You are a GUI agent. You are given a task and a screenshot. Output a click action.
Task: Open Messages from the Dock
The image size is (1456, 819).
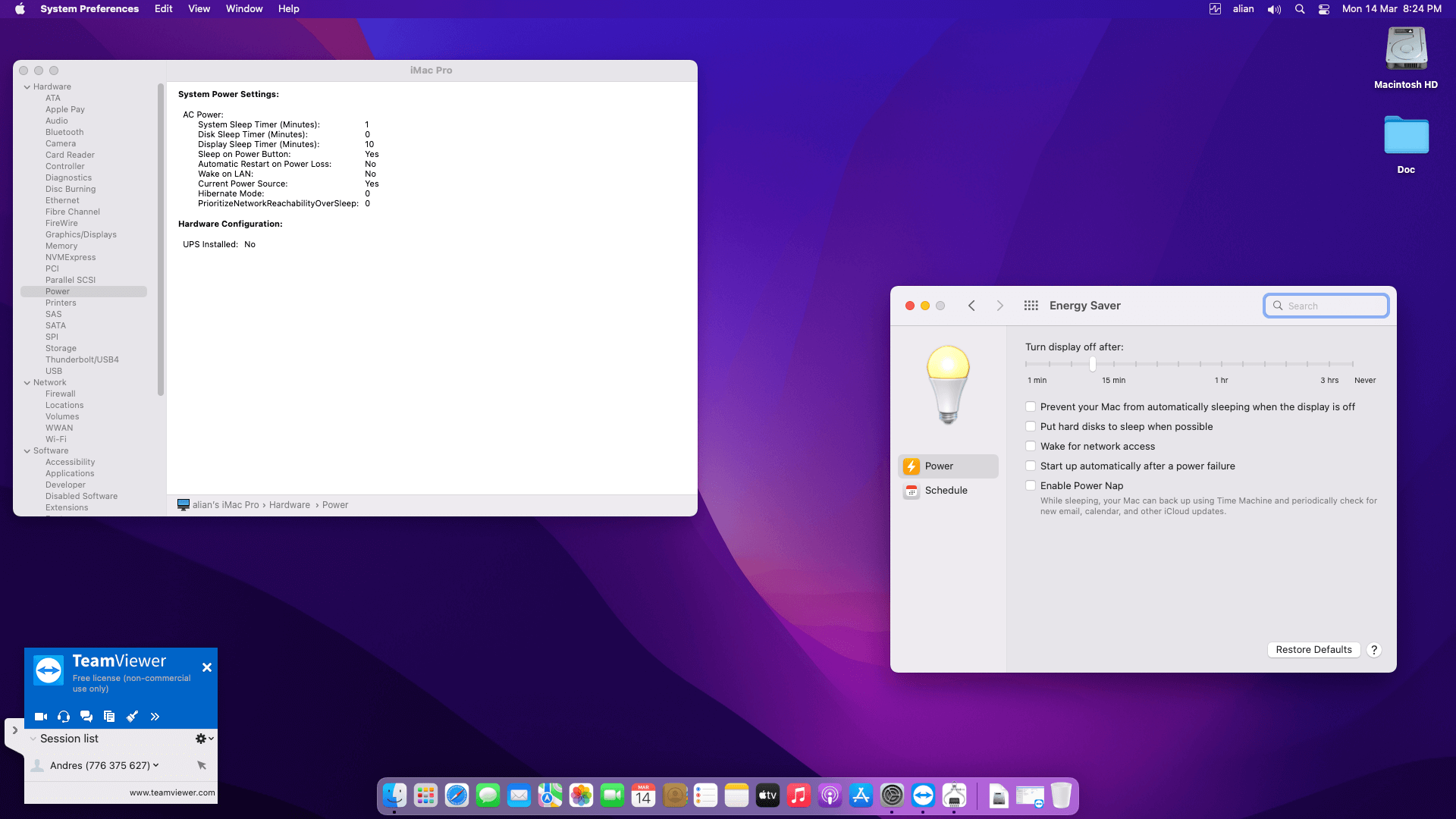[x=488, y=795]
